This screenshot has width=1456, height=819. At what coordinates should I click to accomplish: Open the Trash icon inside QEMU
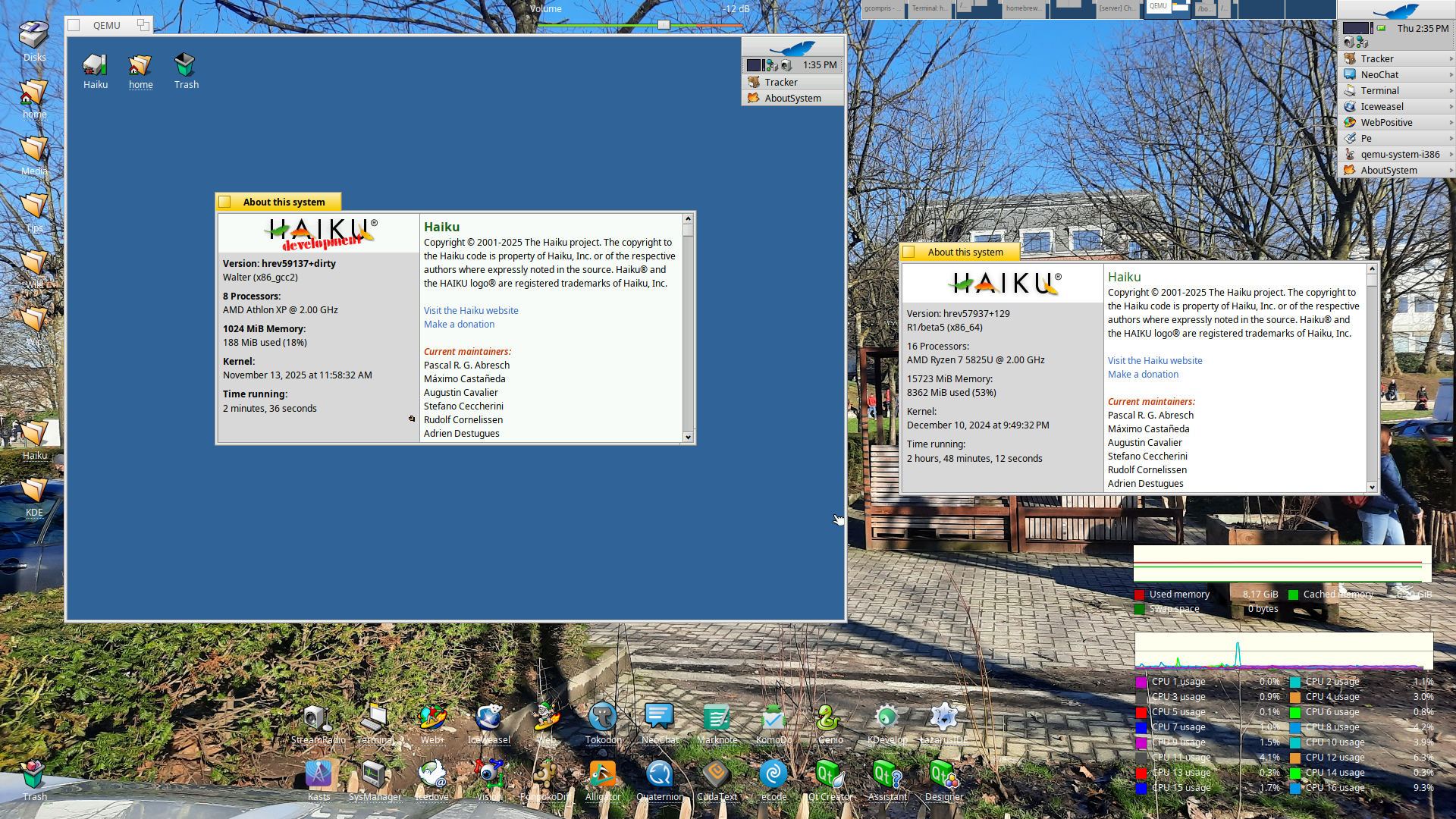[186, 66]
